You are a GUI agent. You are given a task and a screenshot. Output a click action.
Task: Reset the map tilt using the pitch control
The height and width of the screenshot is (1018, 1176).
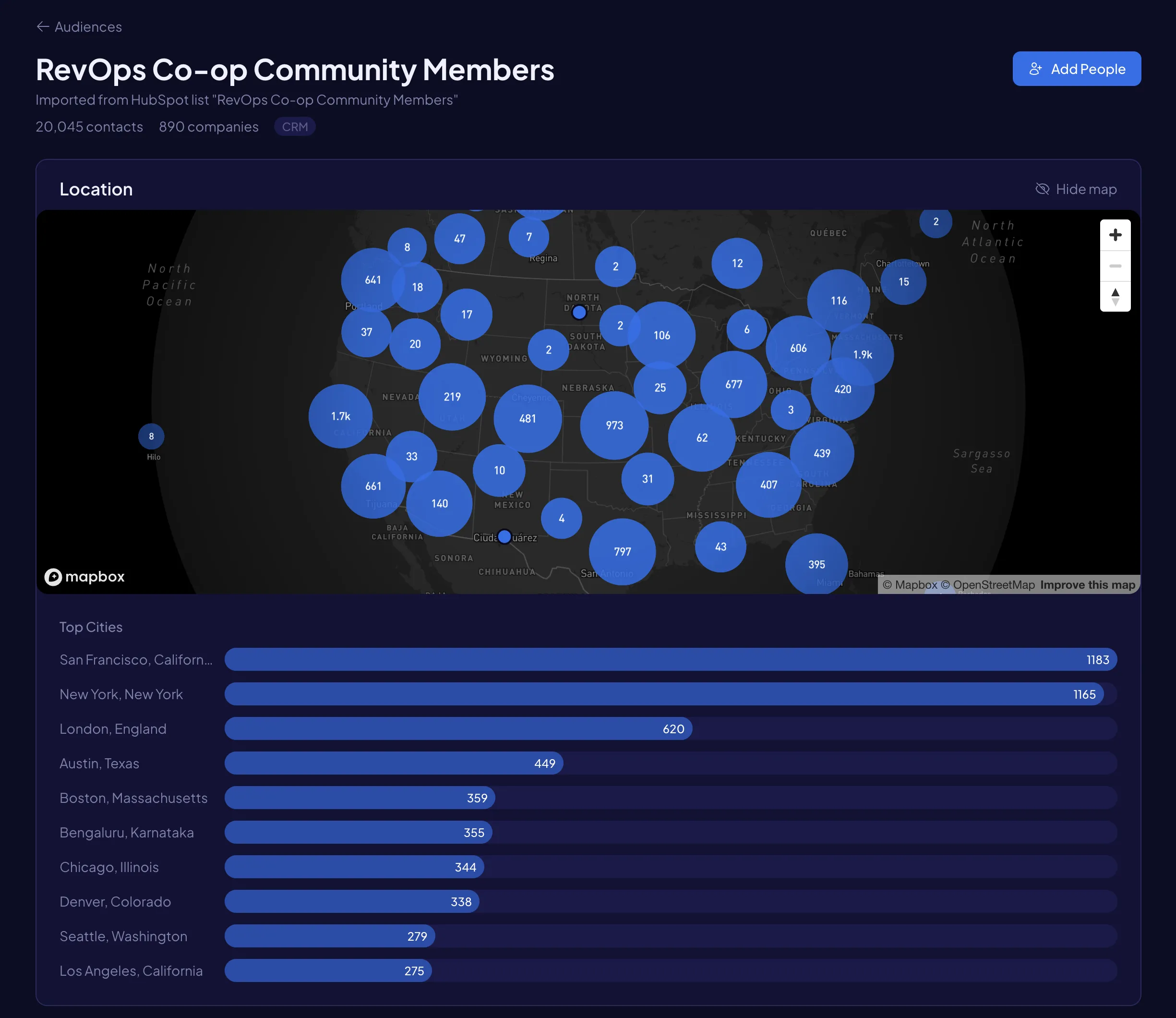1115,296
